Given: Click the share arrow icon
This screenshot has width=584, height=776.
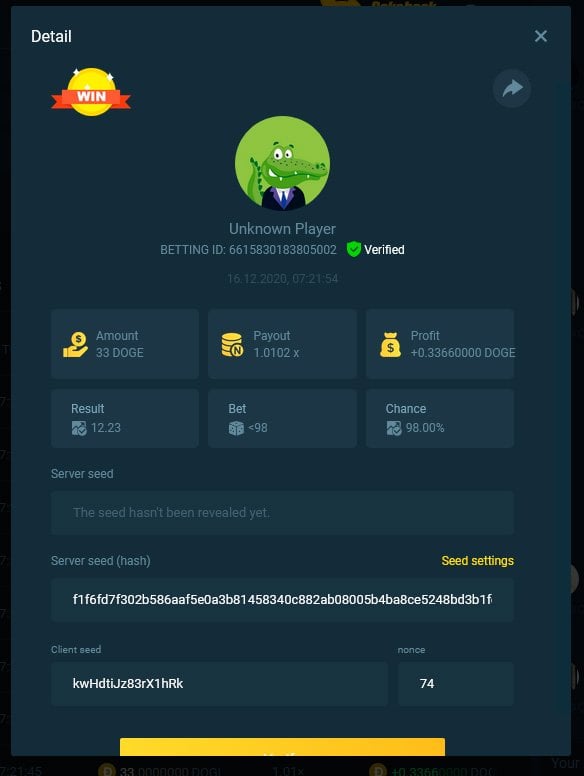Looking at the screenshot, I should [x=512, y=89].
